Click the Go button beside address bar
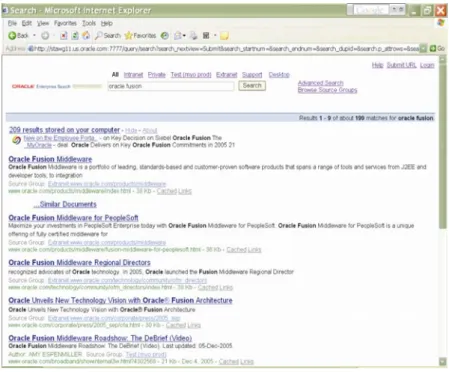The width and height of the screenshot is (449, 372). (437, 48)
